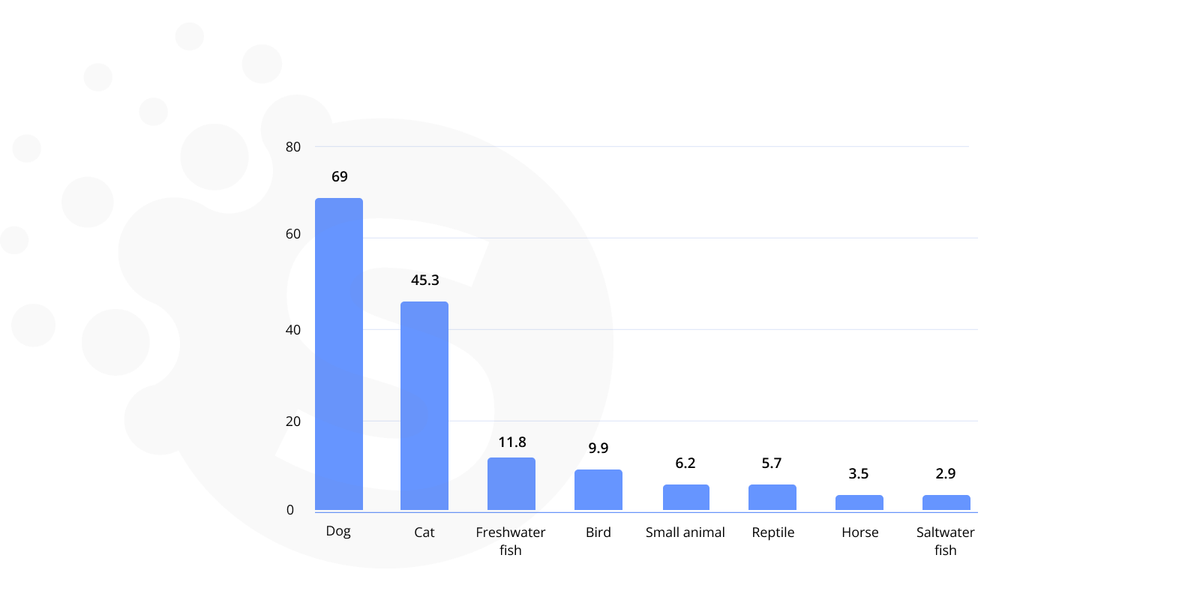
Task: Click the Saltwater fish axis label
Action: tap(946, 541)
